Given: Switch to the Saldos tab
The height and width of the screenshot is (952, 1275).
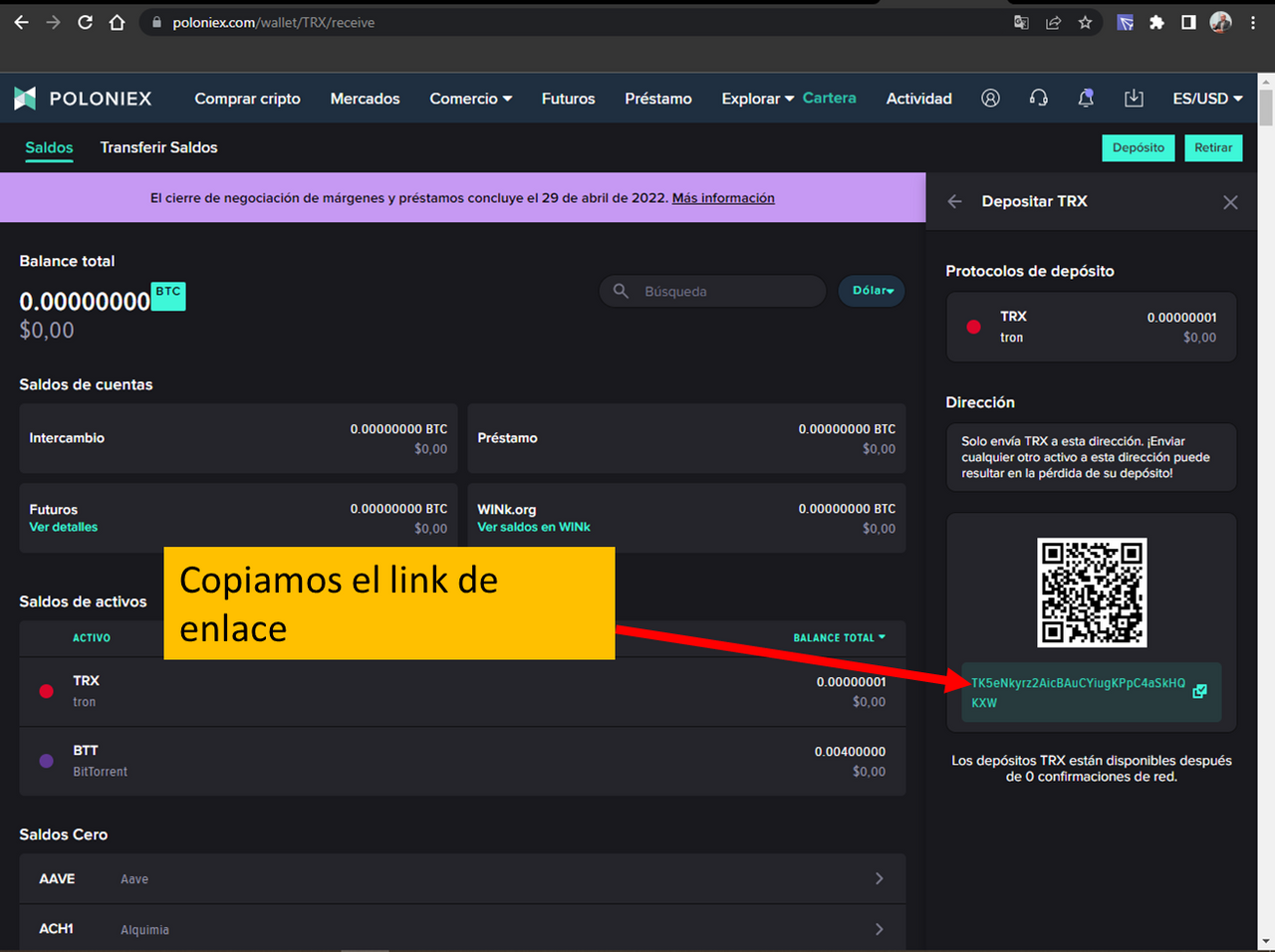Looking at the screenshot, I should point(49,147).
